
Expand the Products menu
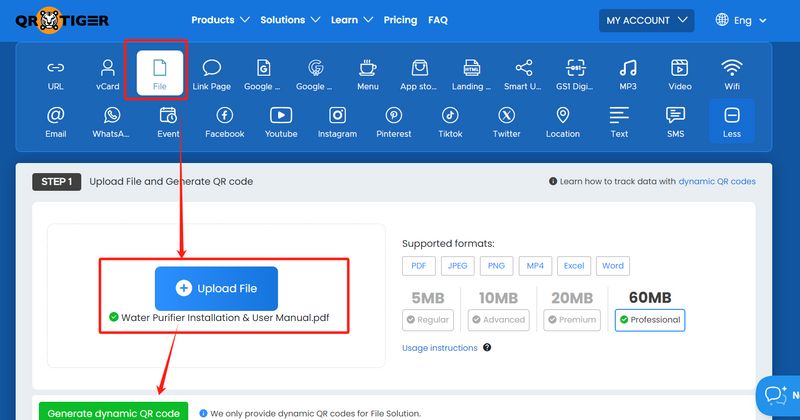tap(220, 20)
